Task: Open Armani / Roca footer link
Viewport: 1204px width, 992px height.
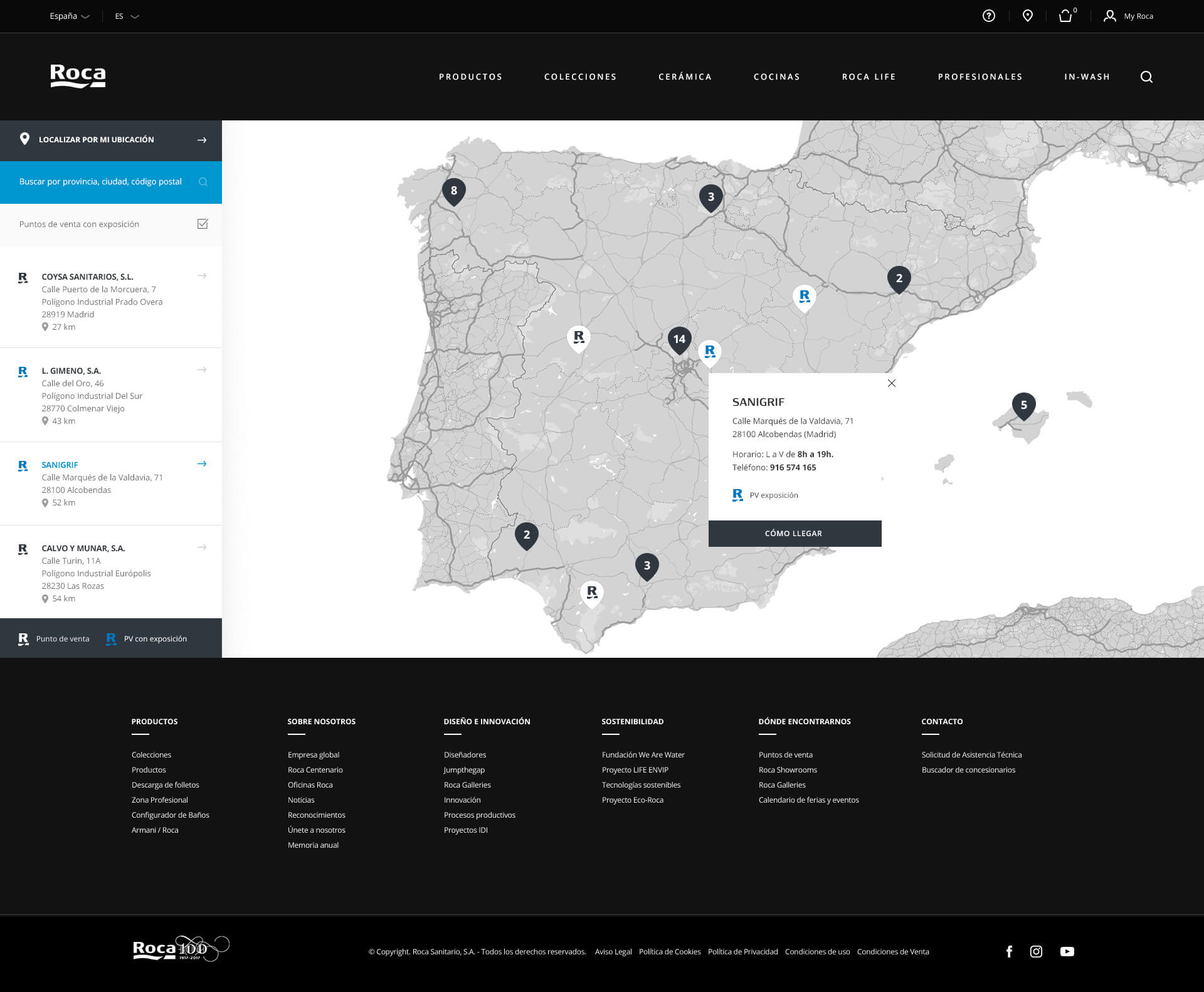Action: (155, 830)
